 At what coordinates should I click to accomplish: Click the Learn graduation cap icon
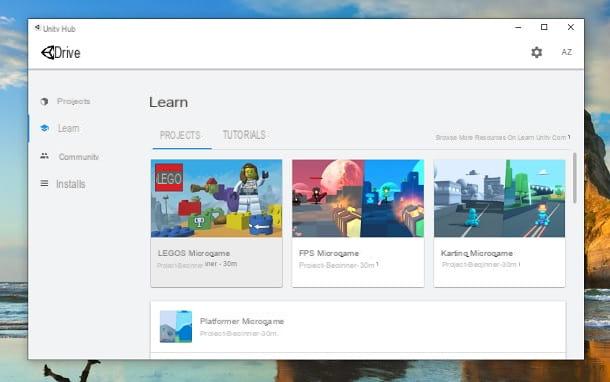click(x=44, y=128)
